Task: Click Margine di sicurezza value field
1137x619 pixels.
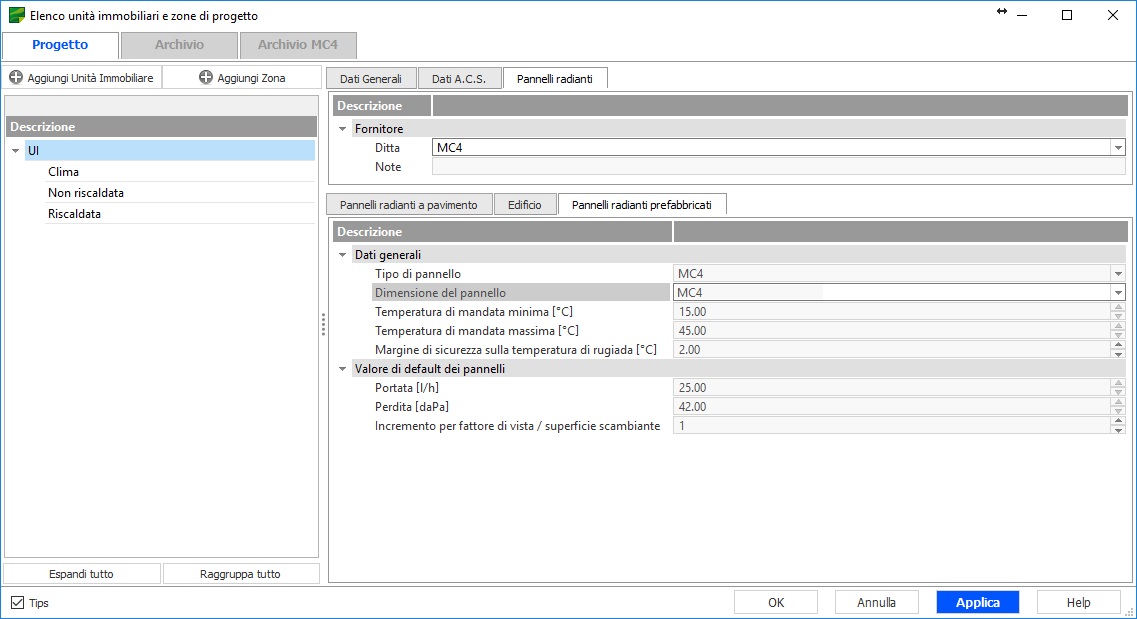Action: pos(891,349)
